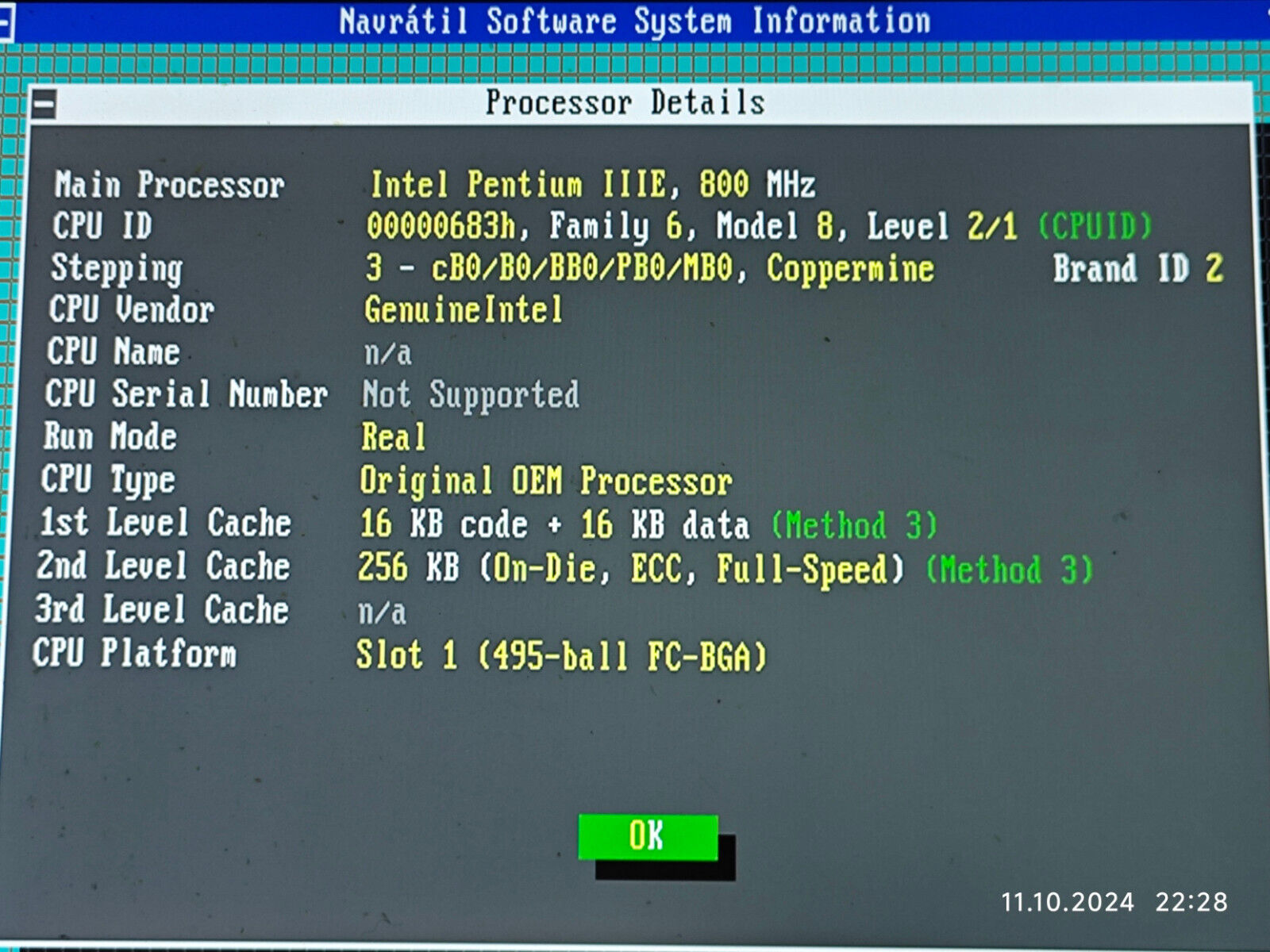
Task: Select the Main Processor label
Action: pyautogui.click(x=169, y=184)
